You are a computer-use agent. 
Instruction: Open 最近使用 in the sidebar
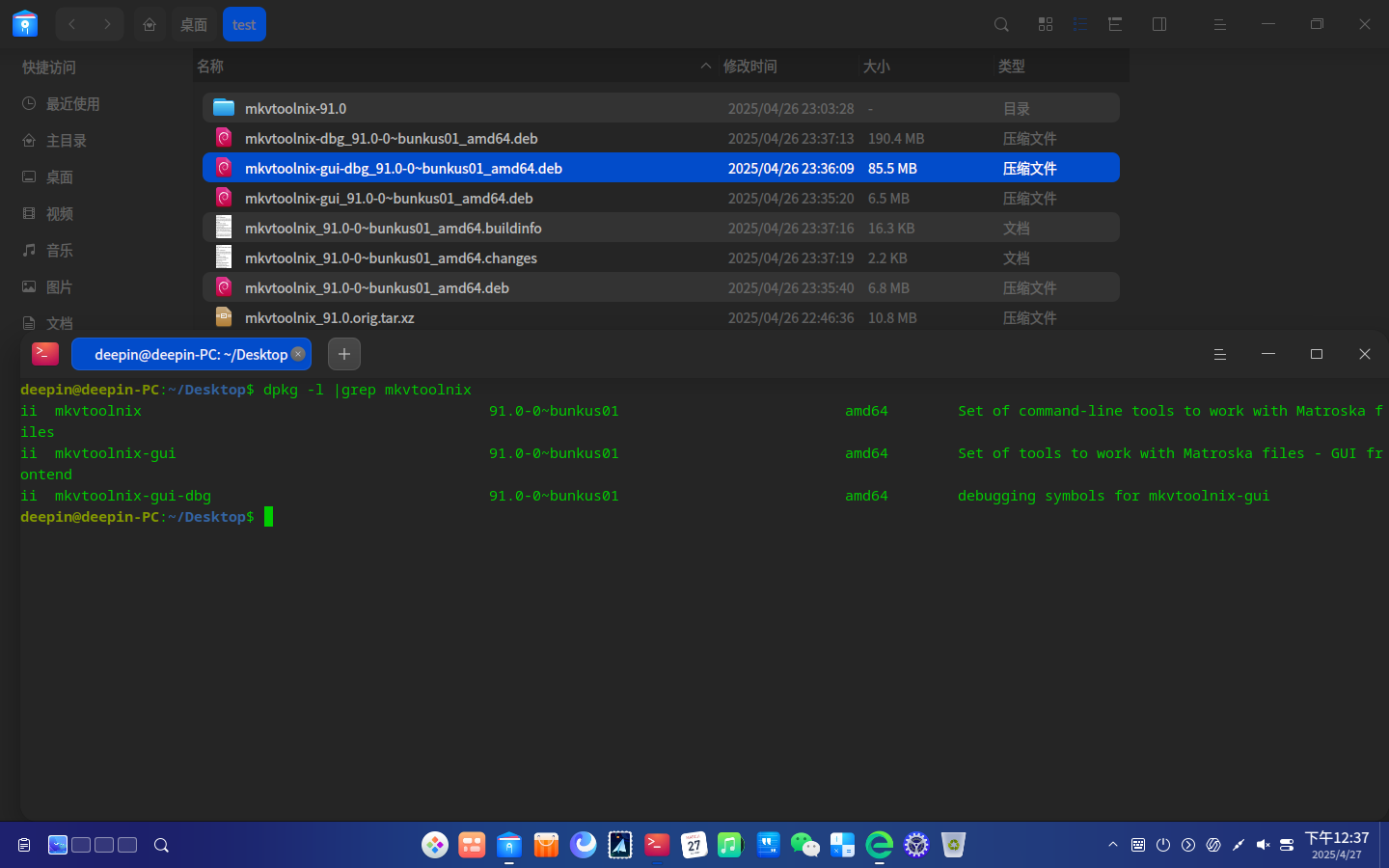[72, 103]
